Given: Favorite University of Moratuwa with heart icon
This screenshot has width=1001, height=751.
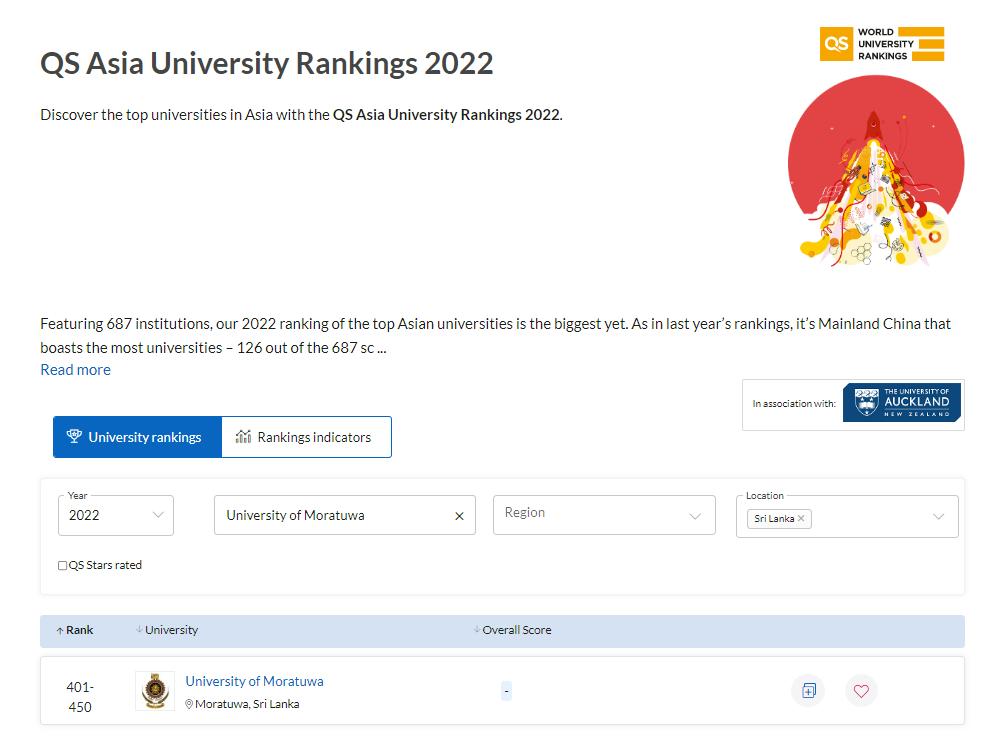Looking at the screenshot, I should (x=861, y=690).
